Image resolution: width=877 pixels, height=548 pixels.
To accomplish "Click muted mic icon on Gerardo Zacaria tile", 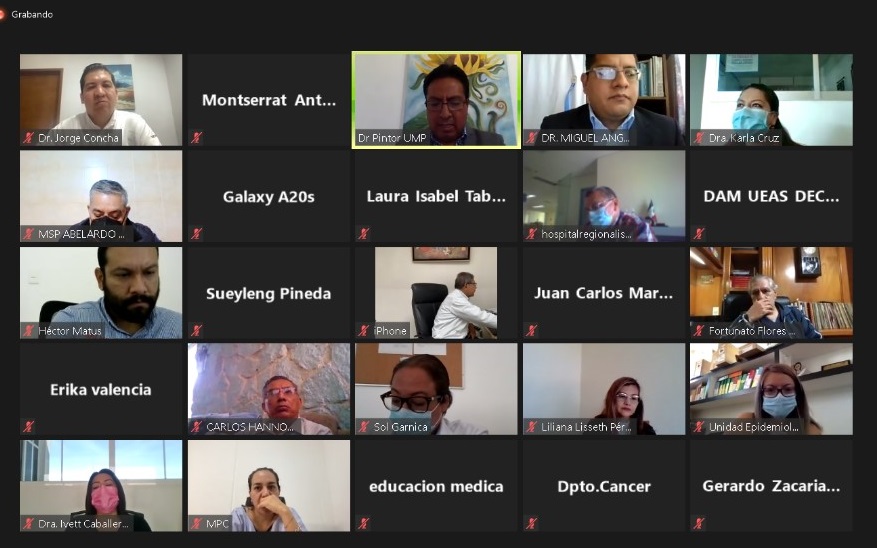I will 699,523.
